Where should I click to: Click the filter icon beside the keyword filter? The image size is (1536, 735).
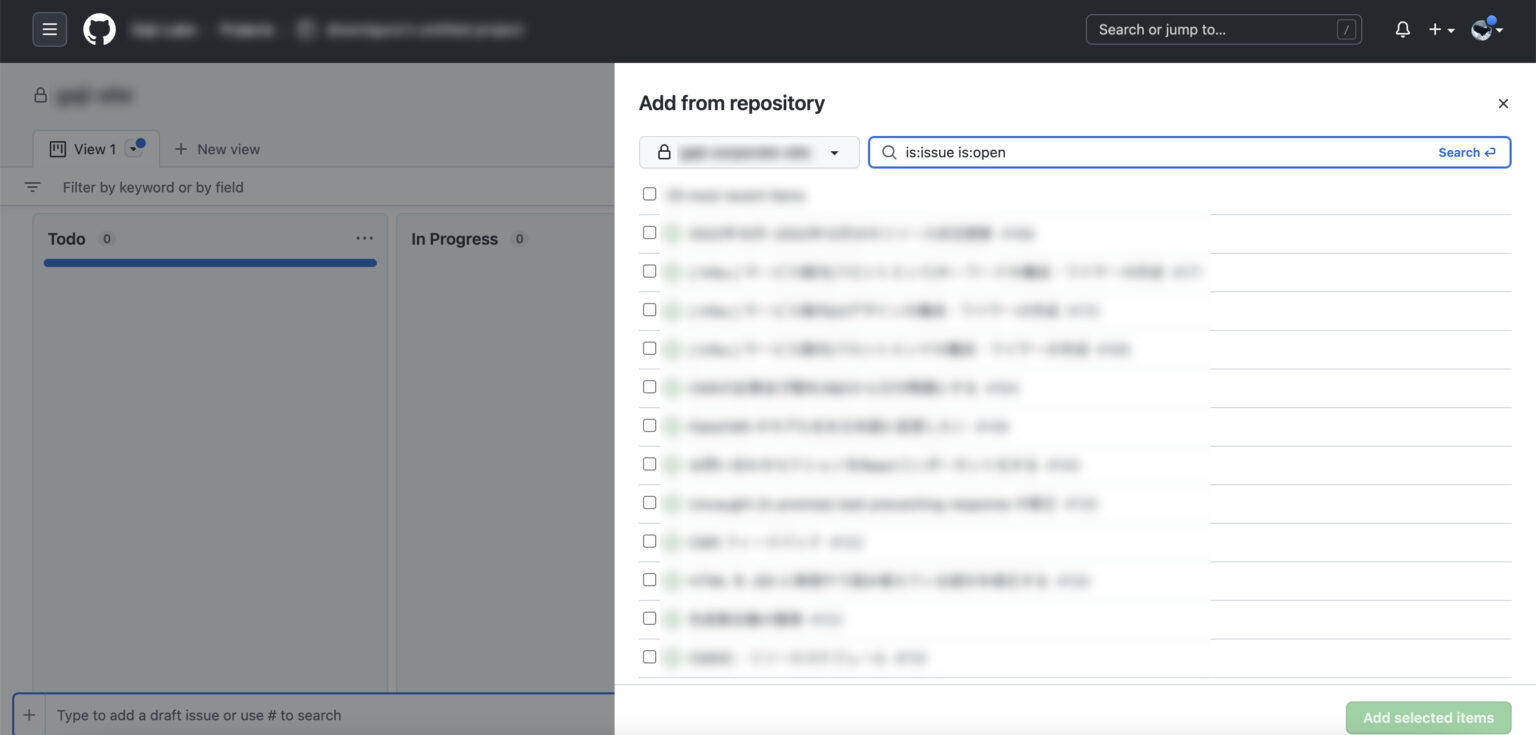click(x=31, y=186)
